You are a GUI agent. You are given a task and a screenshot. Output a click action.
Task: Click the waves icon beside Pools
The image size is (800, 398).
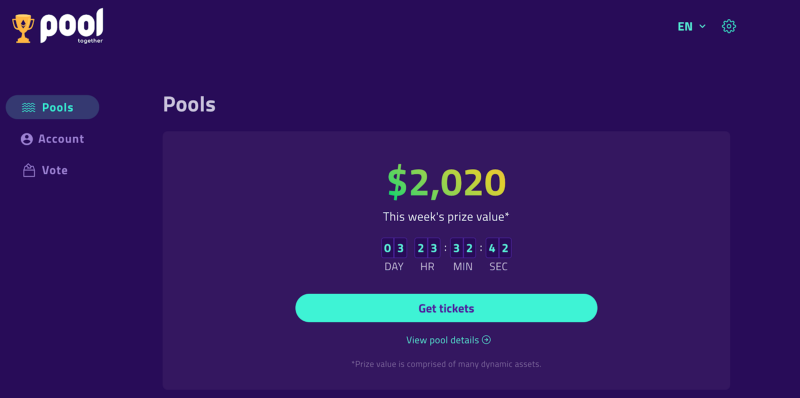tap(29, 108)
